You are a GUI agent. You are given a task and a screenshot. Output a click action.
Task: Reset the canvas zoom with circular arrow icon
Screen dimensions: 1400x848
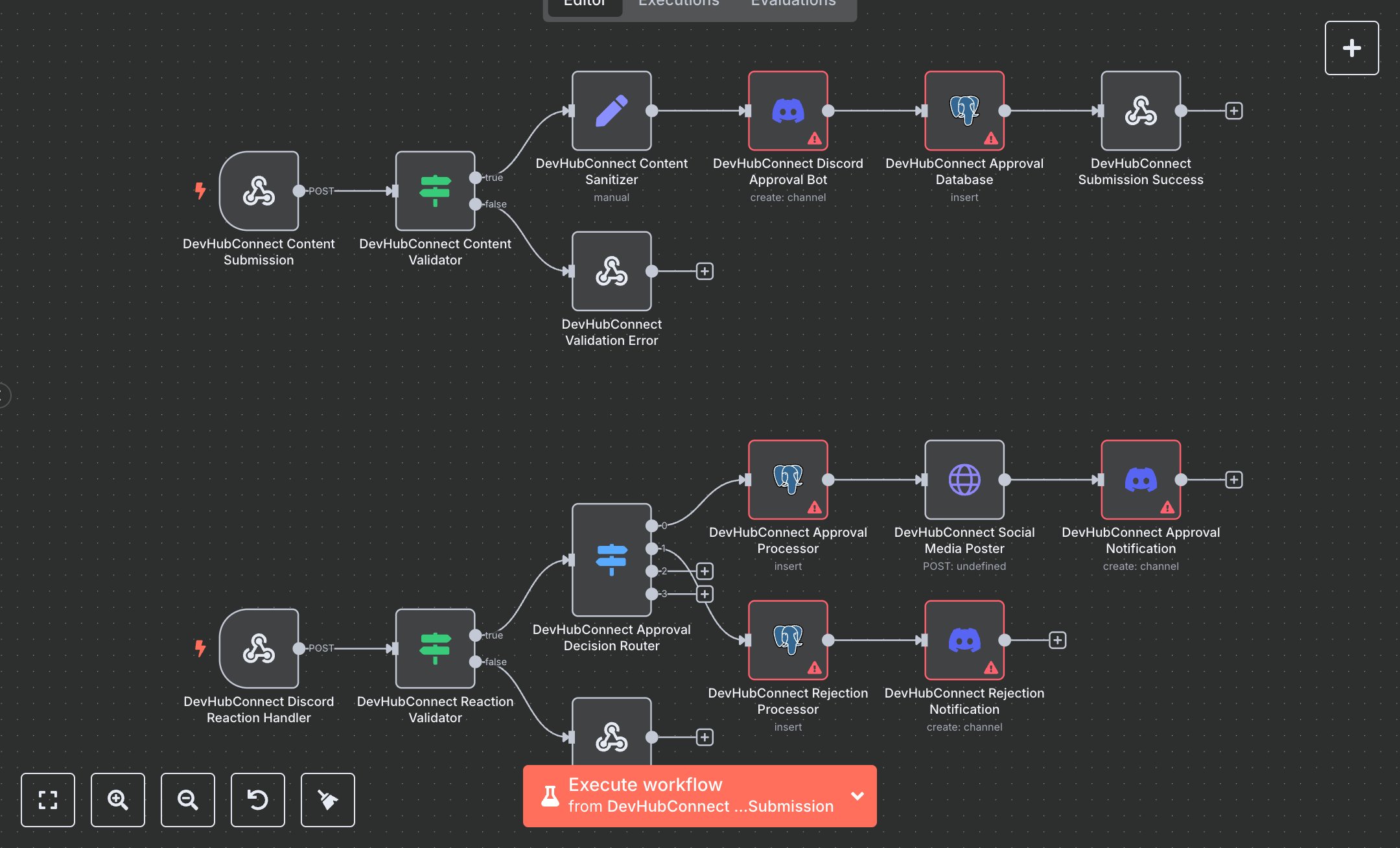coord(258,800)
